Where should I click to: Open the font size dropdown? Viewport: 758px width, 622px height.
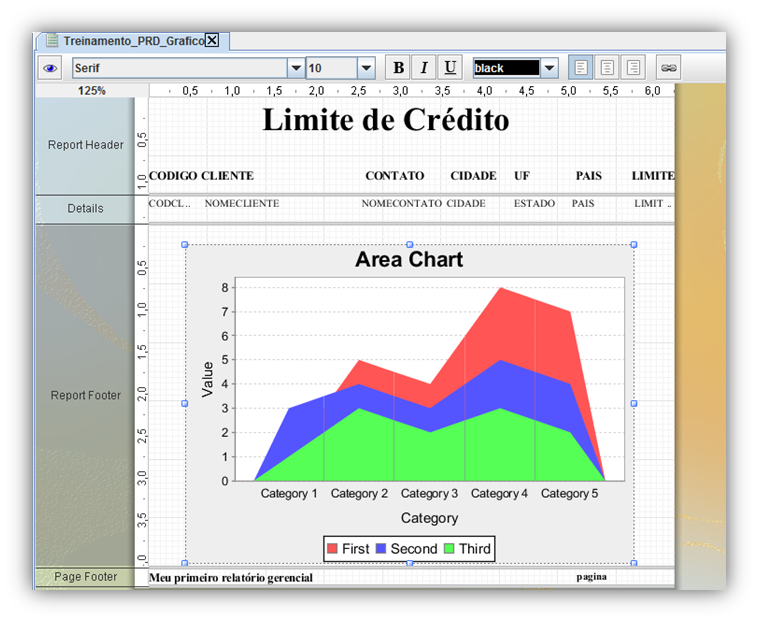pyautogui.click(x=366, y=68)
